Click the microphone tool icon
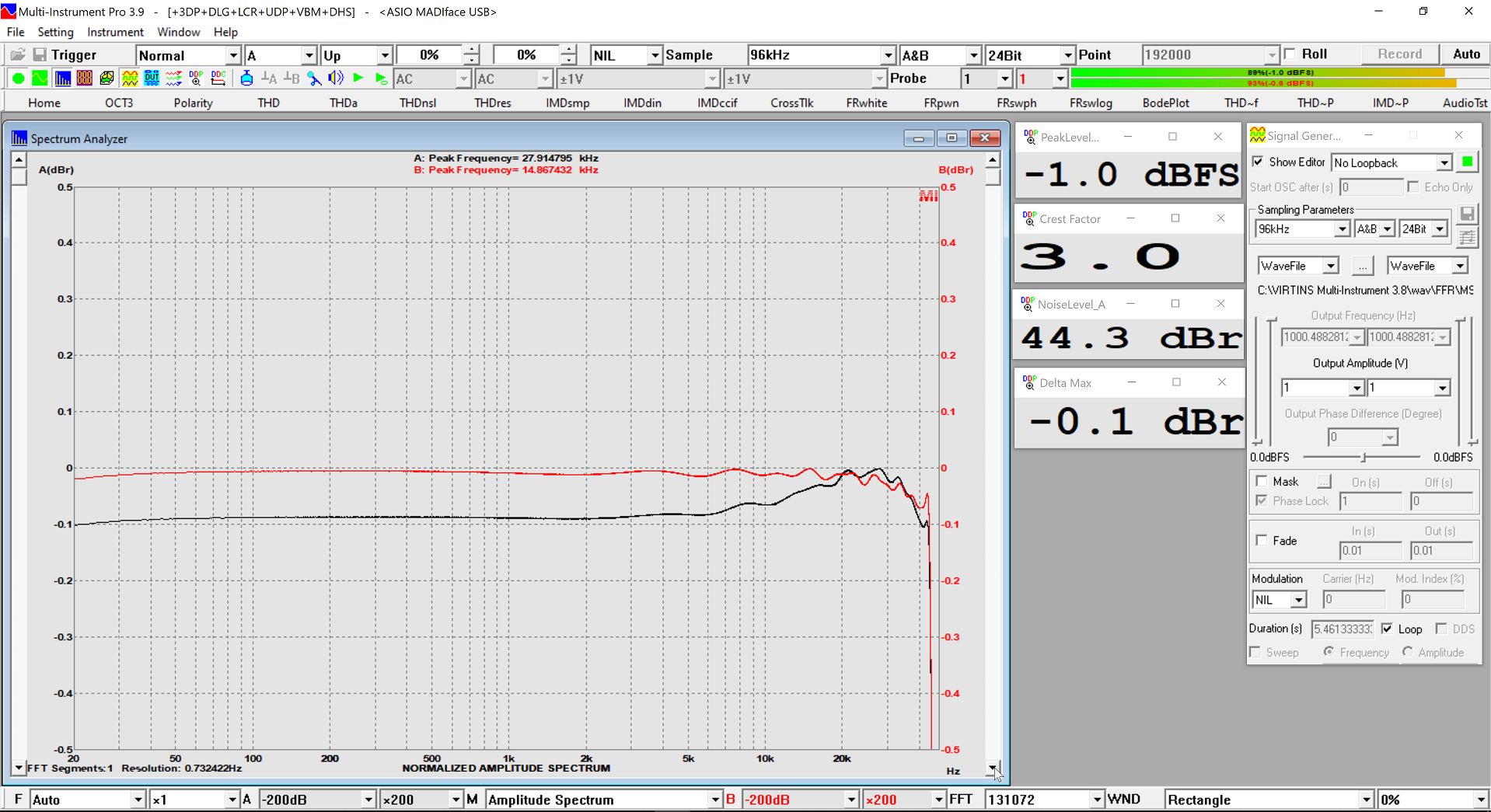The width and height of the screenshot is (1491, 812). [314, 78]
